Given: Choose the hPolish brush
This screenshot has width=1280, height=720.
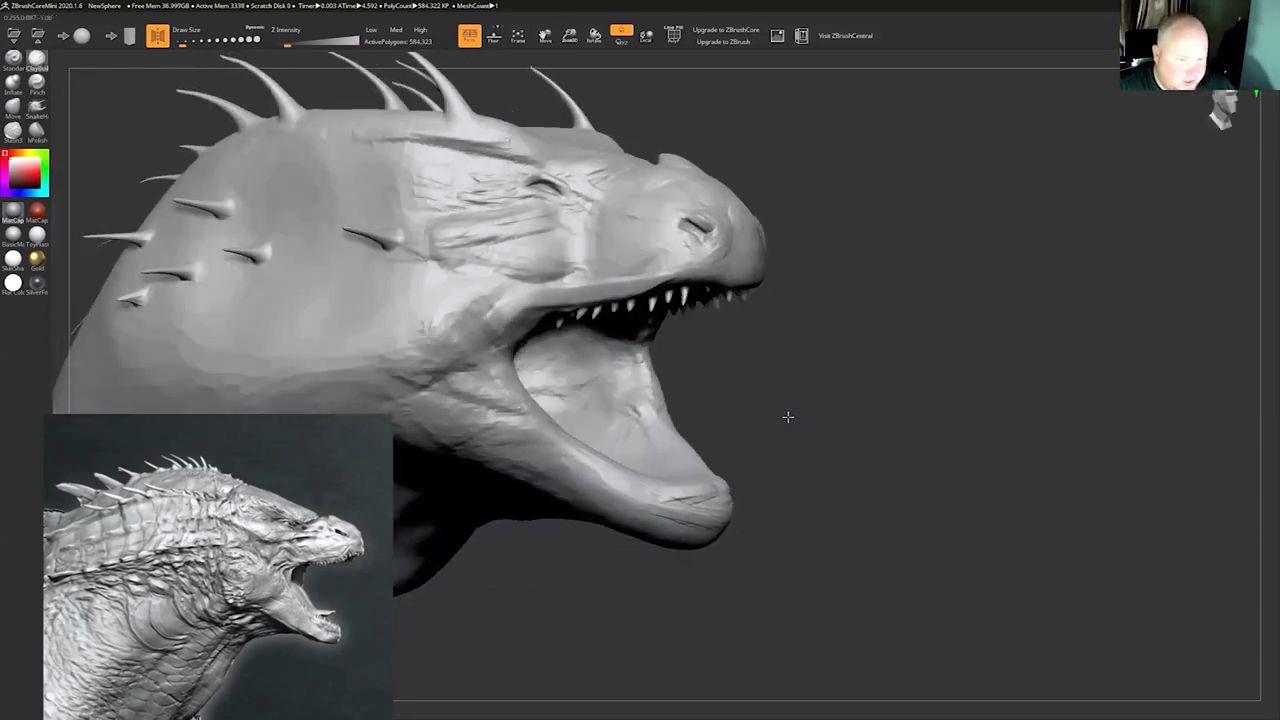Looking at the screenshot, I should pos(37,131).
